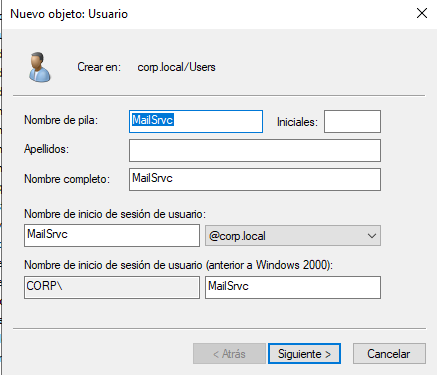Focus the user logon name field beside @corp.local
Viewport: 437px width, 375px height.
coord(112,235)
